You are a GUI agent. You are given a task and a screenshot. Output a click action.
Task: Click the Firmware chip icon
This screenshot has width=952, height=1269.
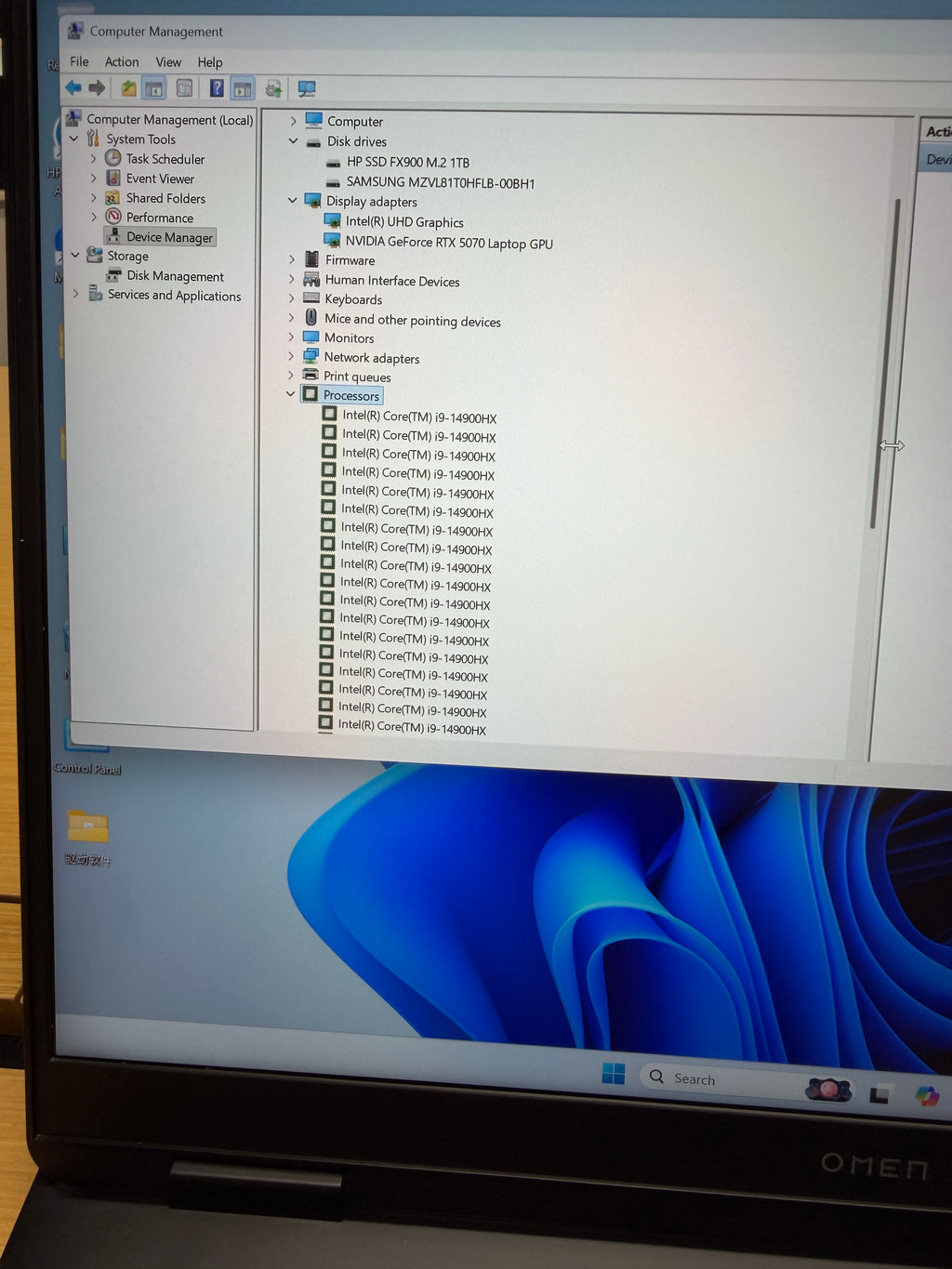click(x=311, y=258)
